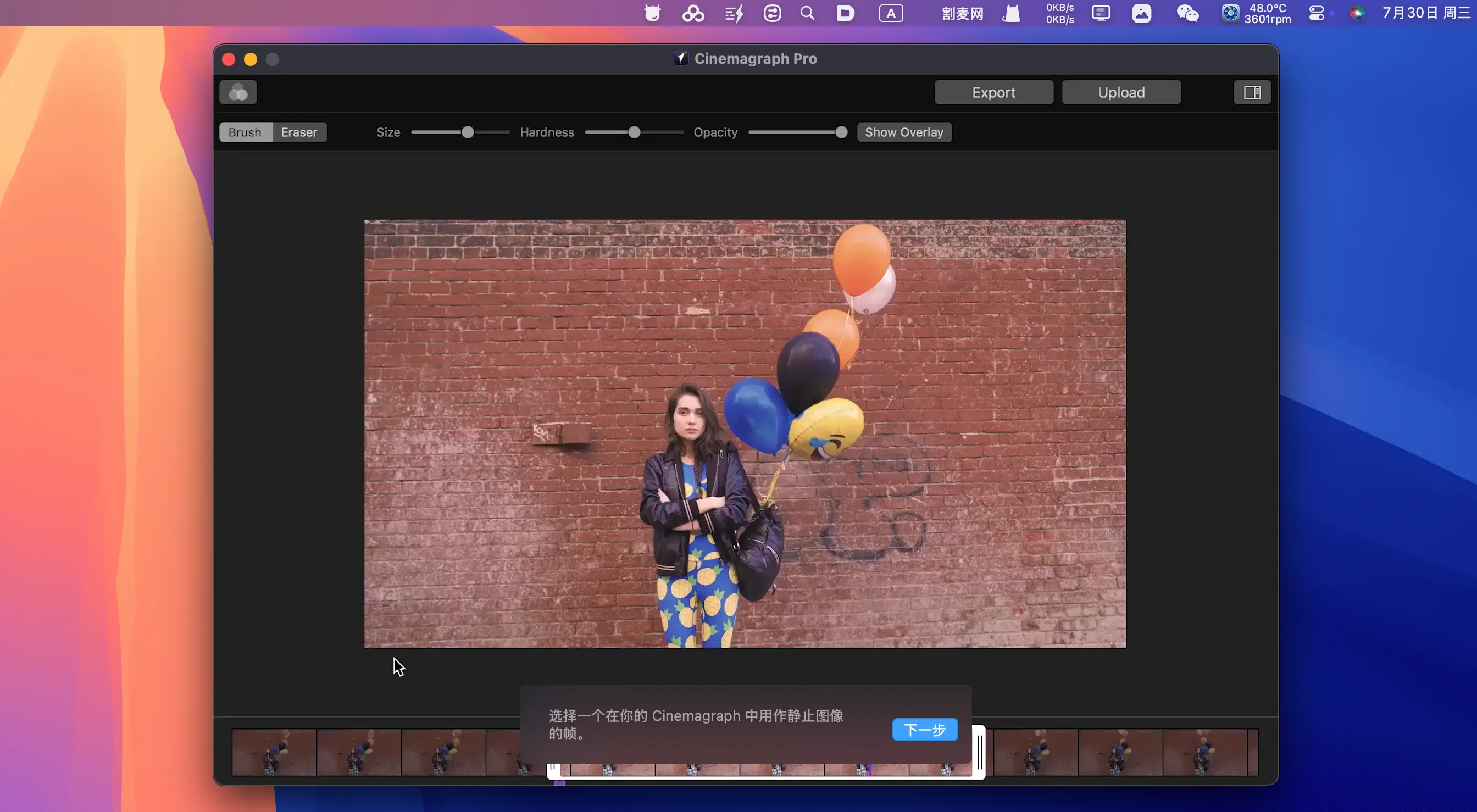Viewport: 1477px width, 812px height.
Task: Click the right trim handle on timeline
Action: 980,752
